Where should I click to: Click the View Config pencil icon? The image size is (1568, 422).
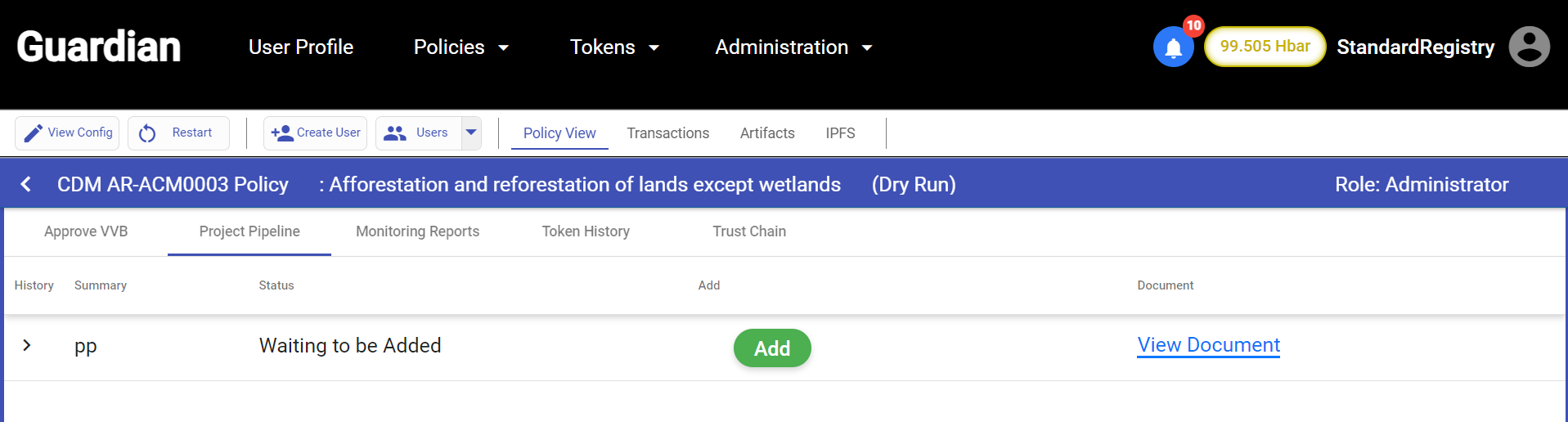click(33, 133)
